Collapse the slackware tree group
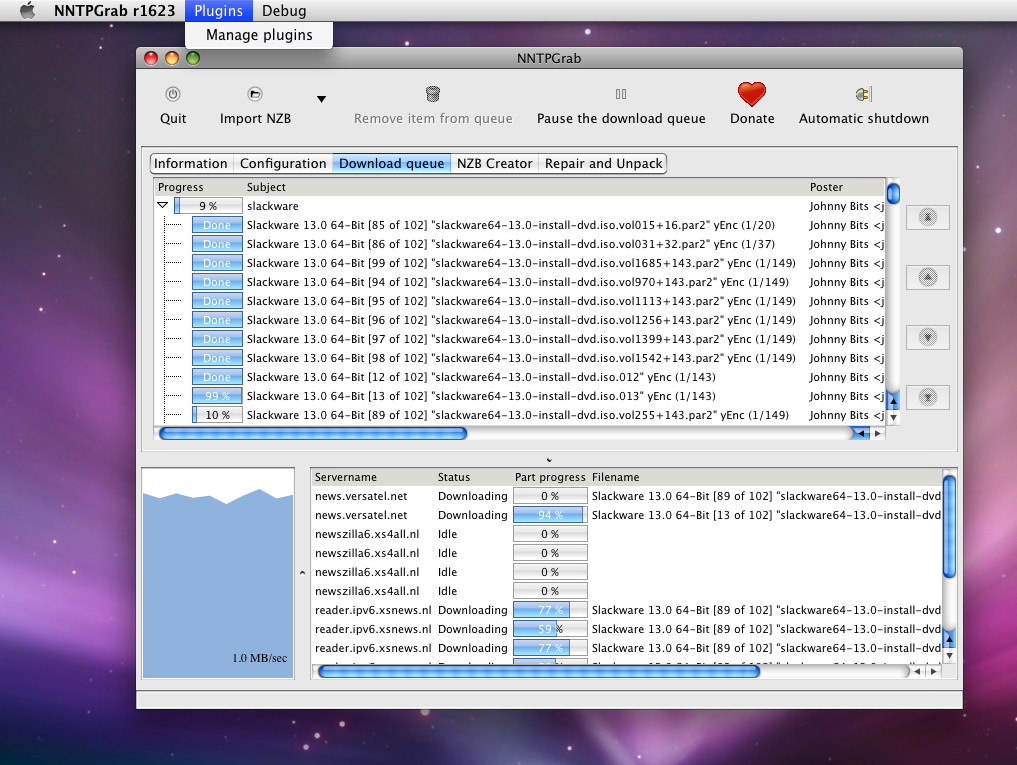Screen dimensions: 1017x765 point(163,206)
